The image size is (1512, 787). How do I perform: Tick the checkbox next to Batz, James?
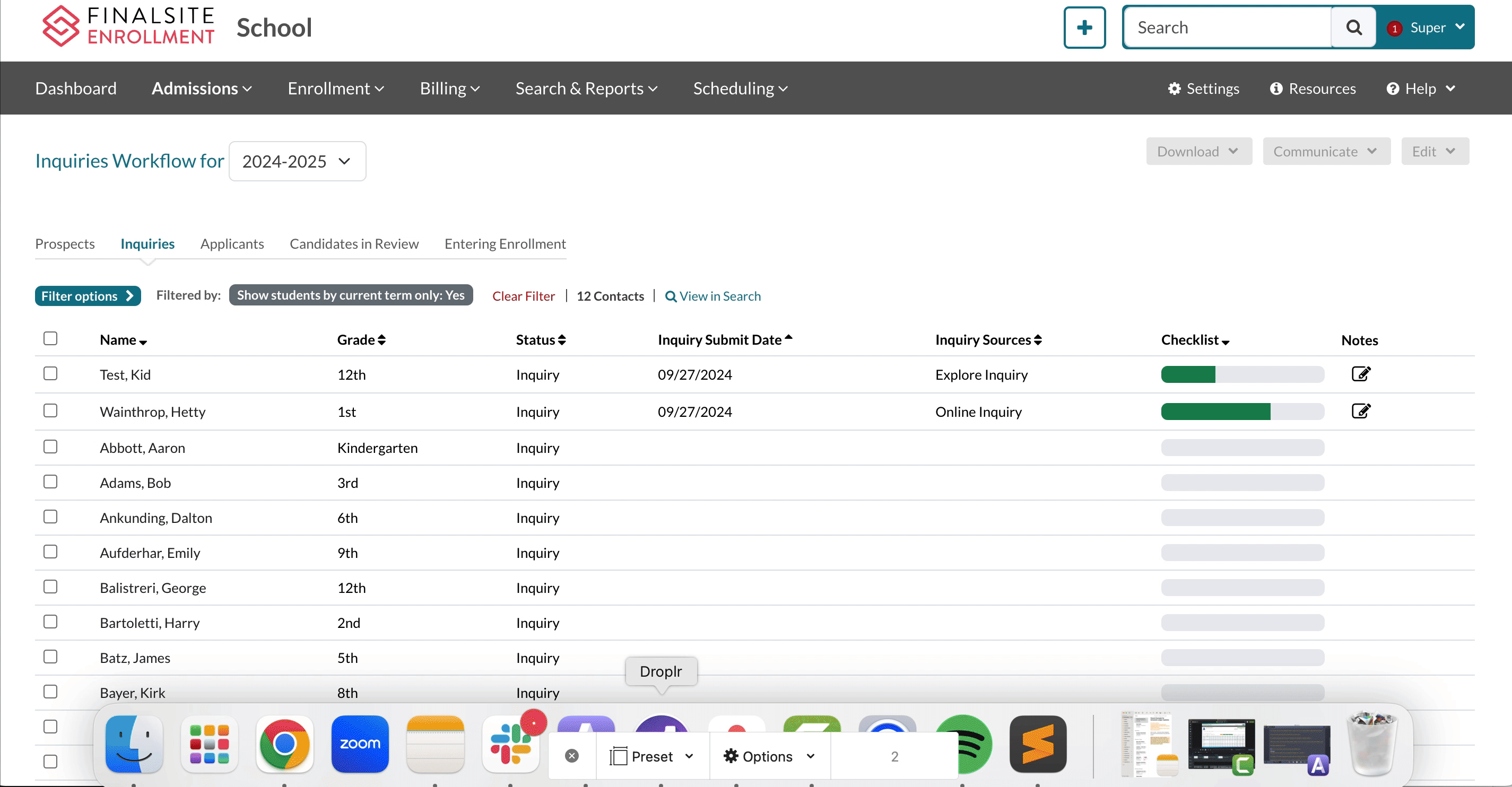(x=50, y=657)
